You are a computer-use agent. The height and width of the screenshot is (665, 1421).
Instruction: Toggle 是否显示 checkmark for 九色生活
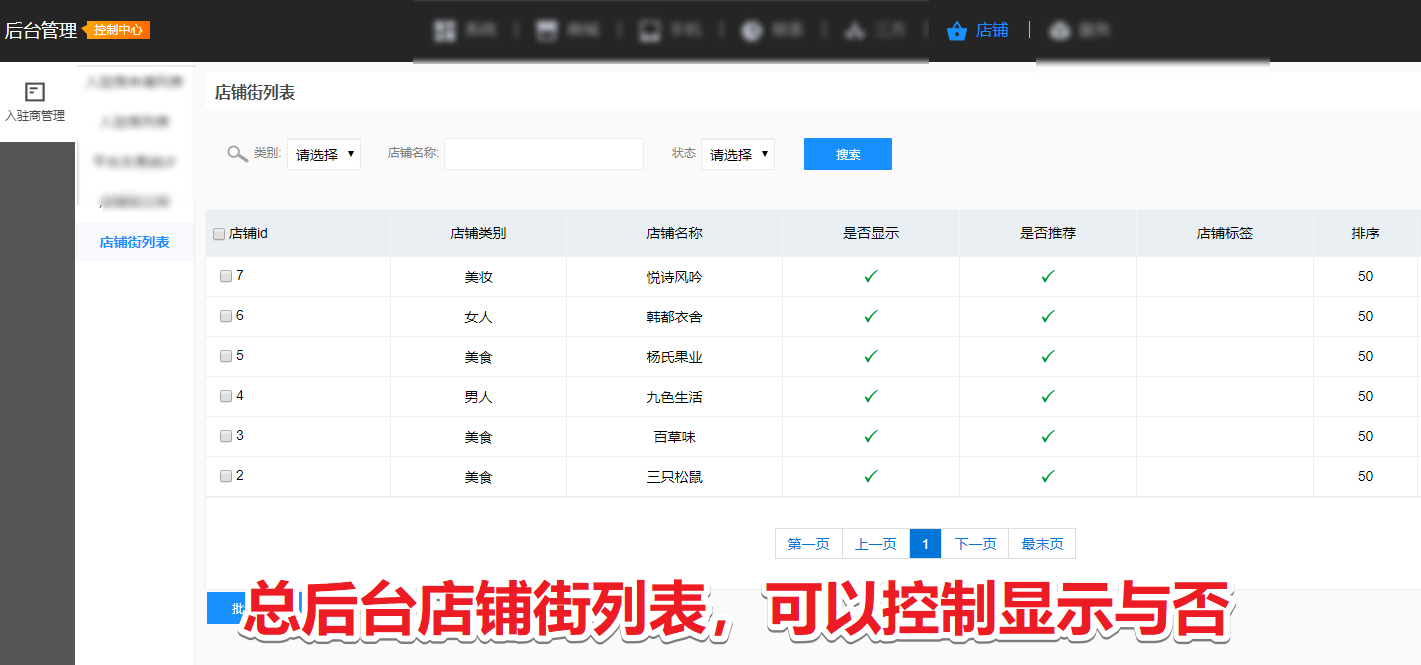[871, 396]
